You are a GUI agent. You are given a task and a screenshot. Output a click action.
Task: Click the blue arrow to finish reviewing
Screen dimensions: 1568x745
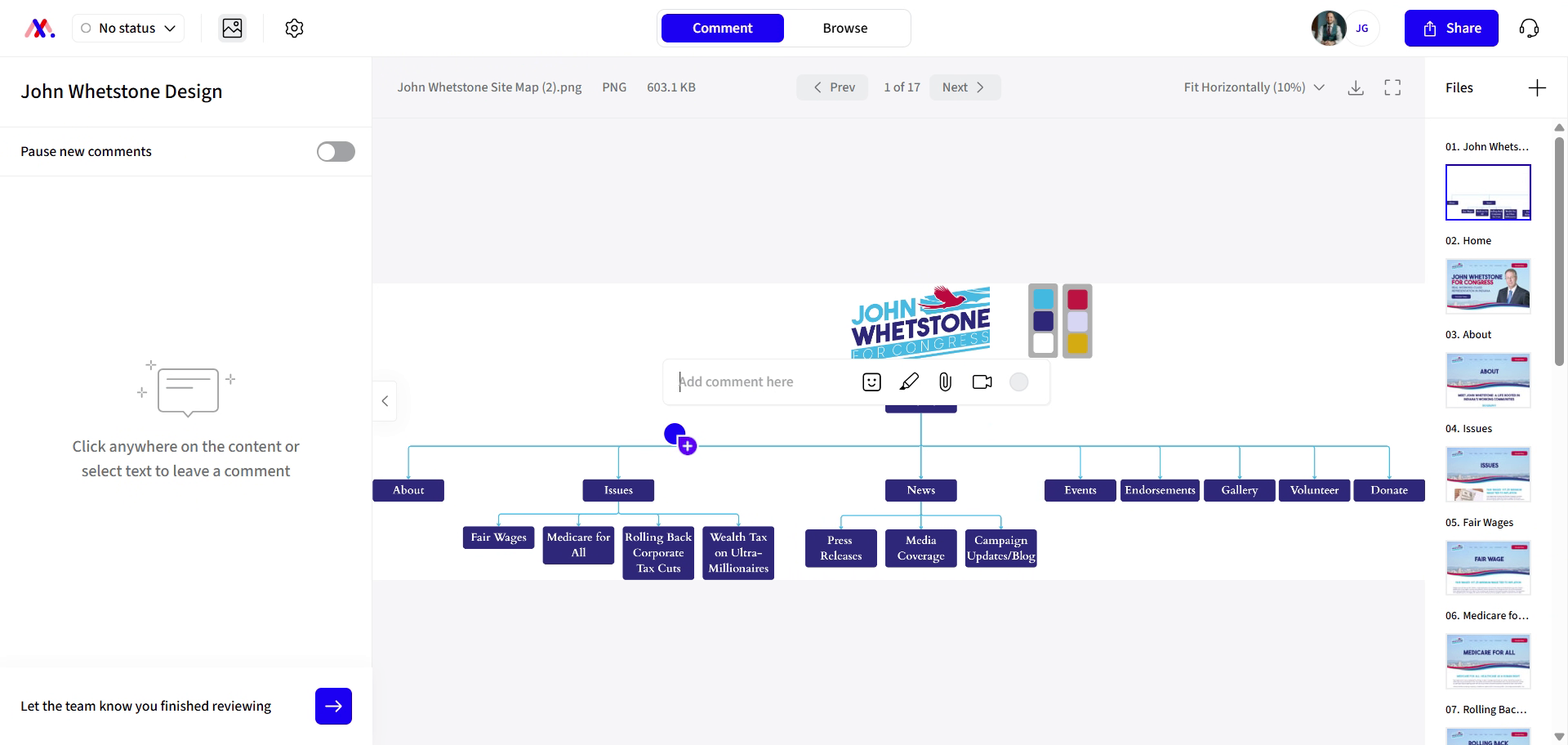coord(333,706)
